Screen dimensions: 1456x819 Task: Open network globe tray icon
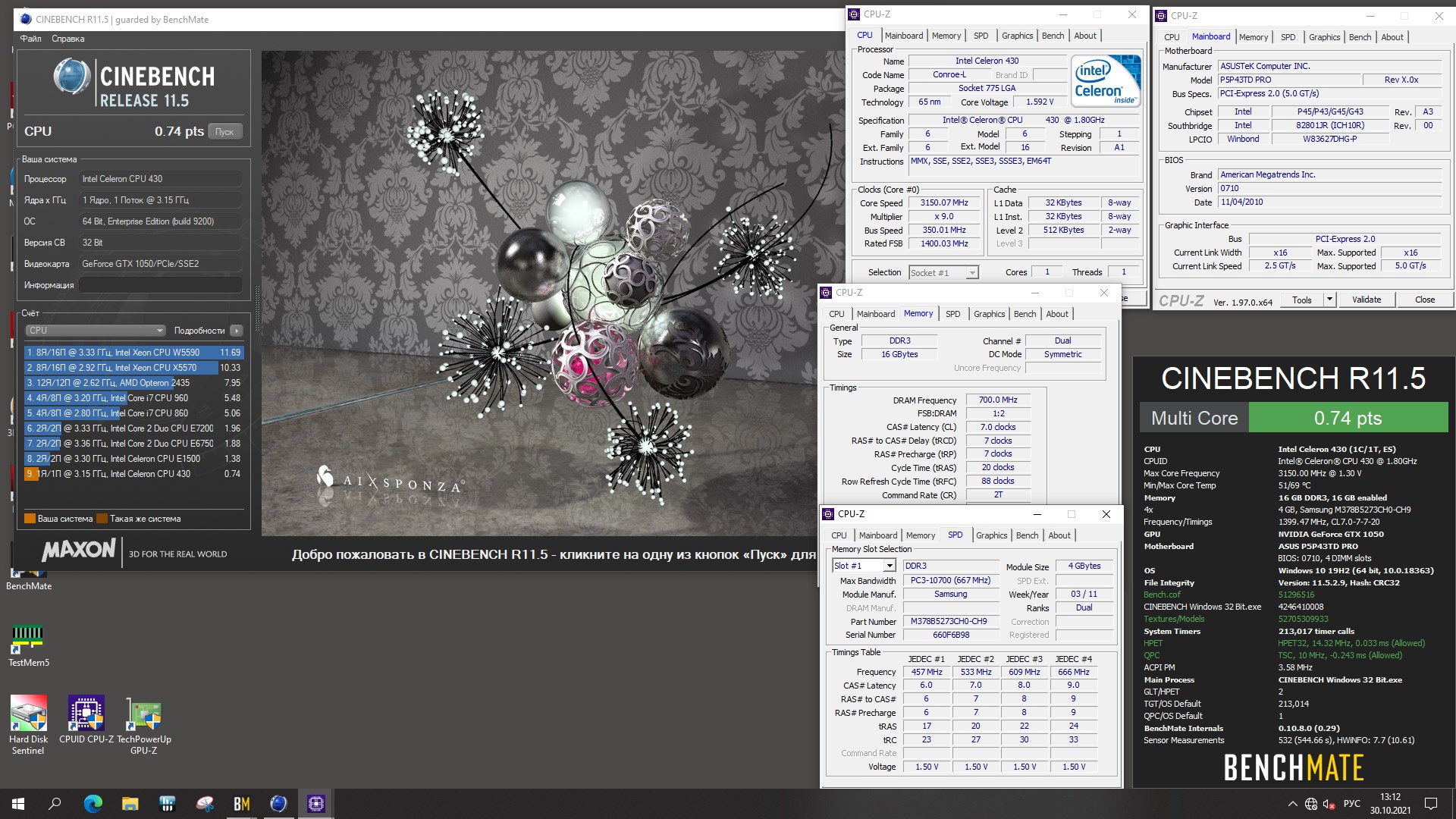(1311, 804)
